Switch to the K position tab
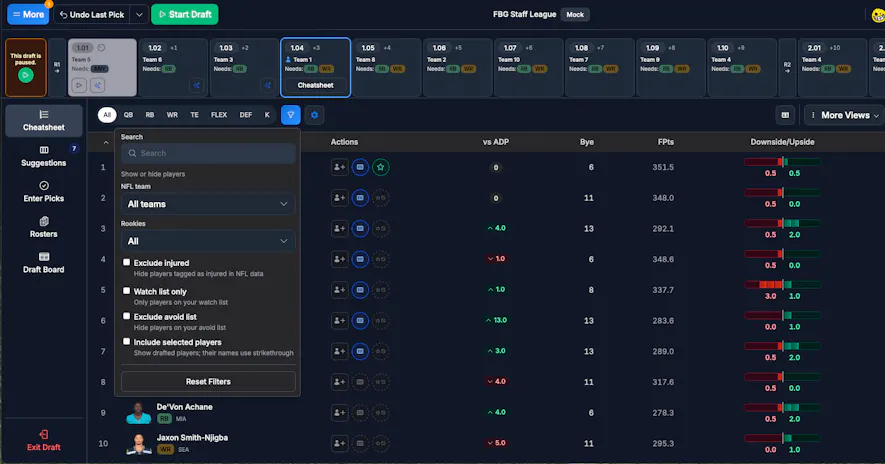 pos(267,115)
